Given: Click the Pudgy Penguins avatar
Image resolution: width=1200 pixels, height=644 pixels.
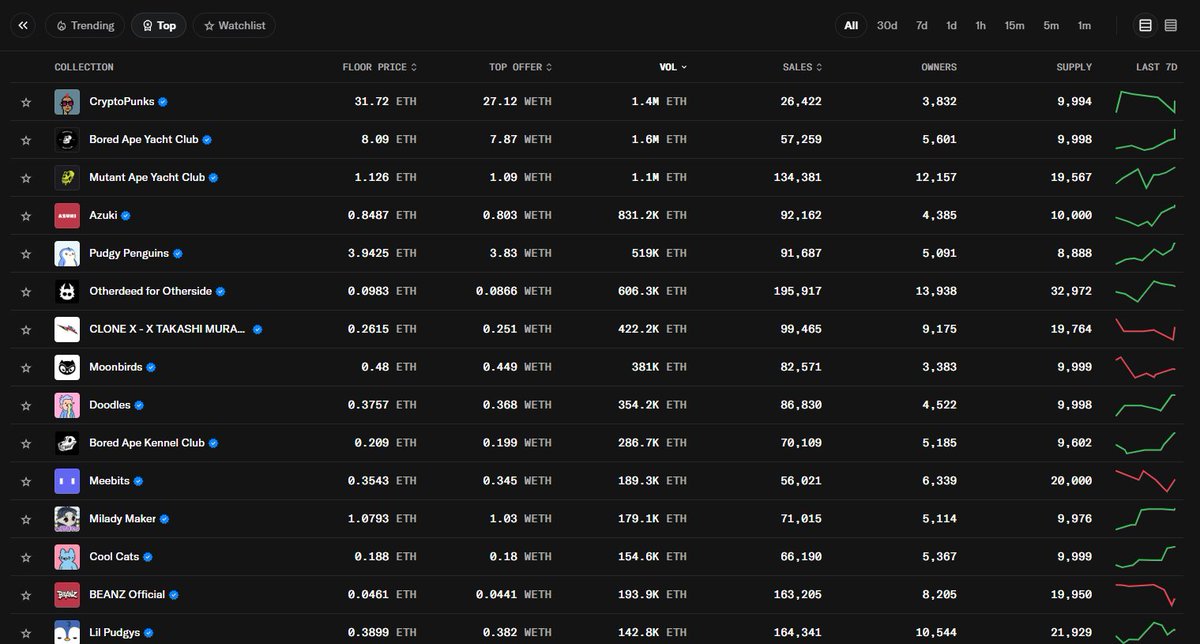Looking at the screenshot, I should pyautogui.click(x=67, y=254).
